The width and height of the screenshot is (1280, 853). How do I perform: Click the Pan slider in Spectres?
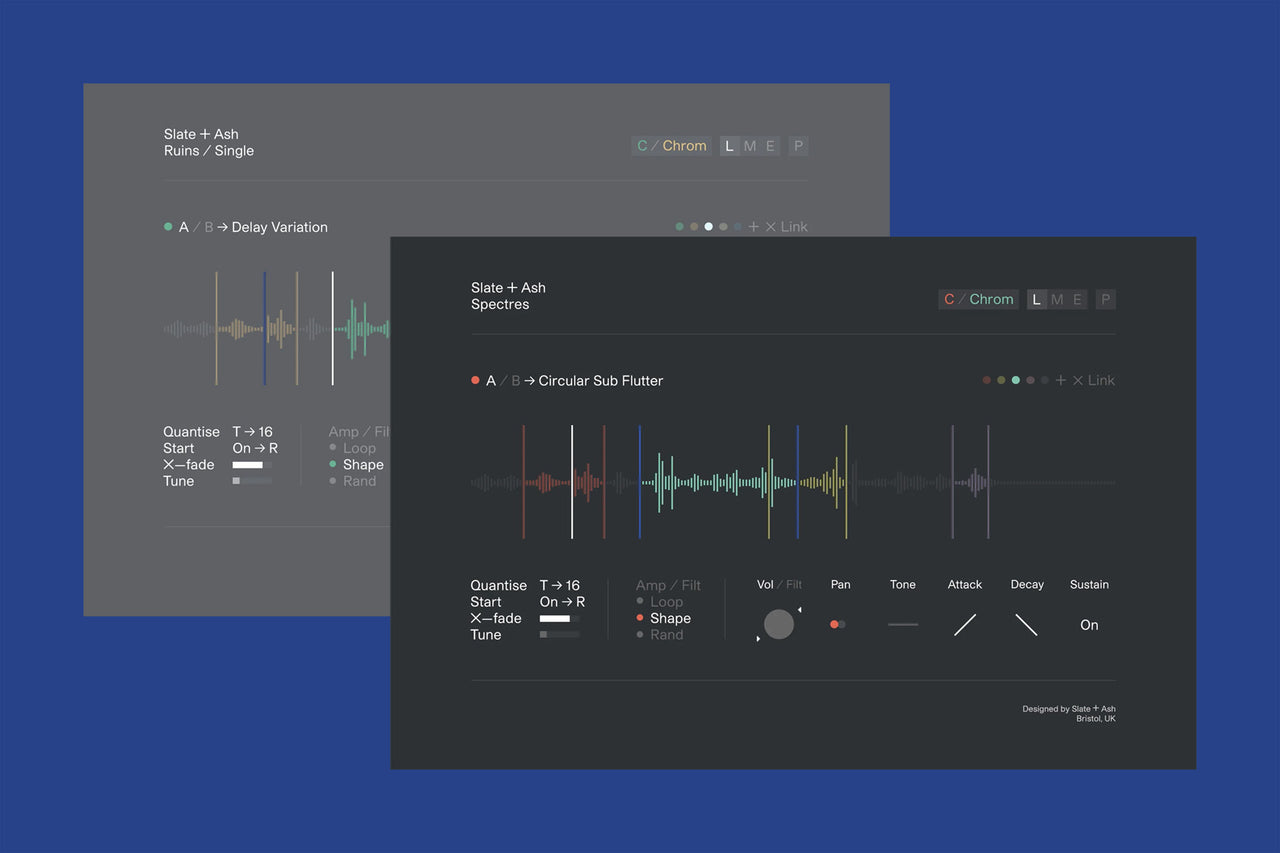point(838,624)
